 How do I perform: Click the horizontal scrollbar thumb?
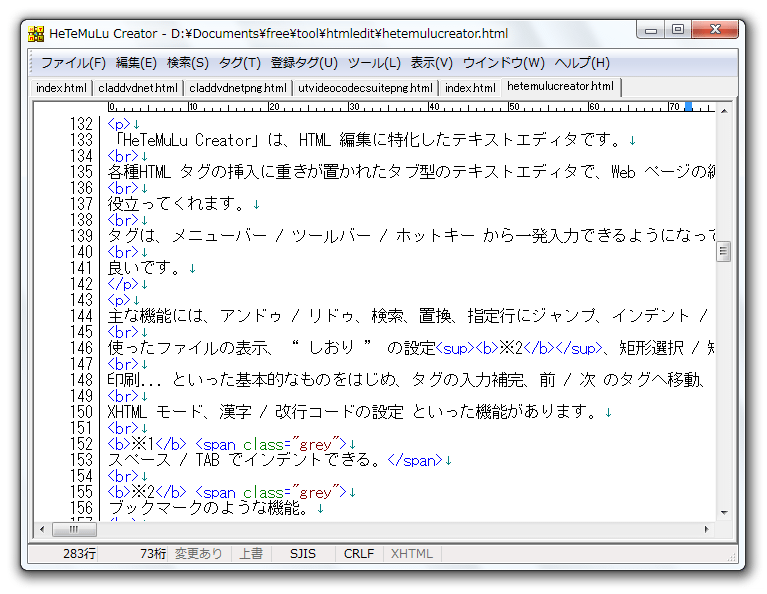pos(74,529)
